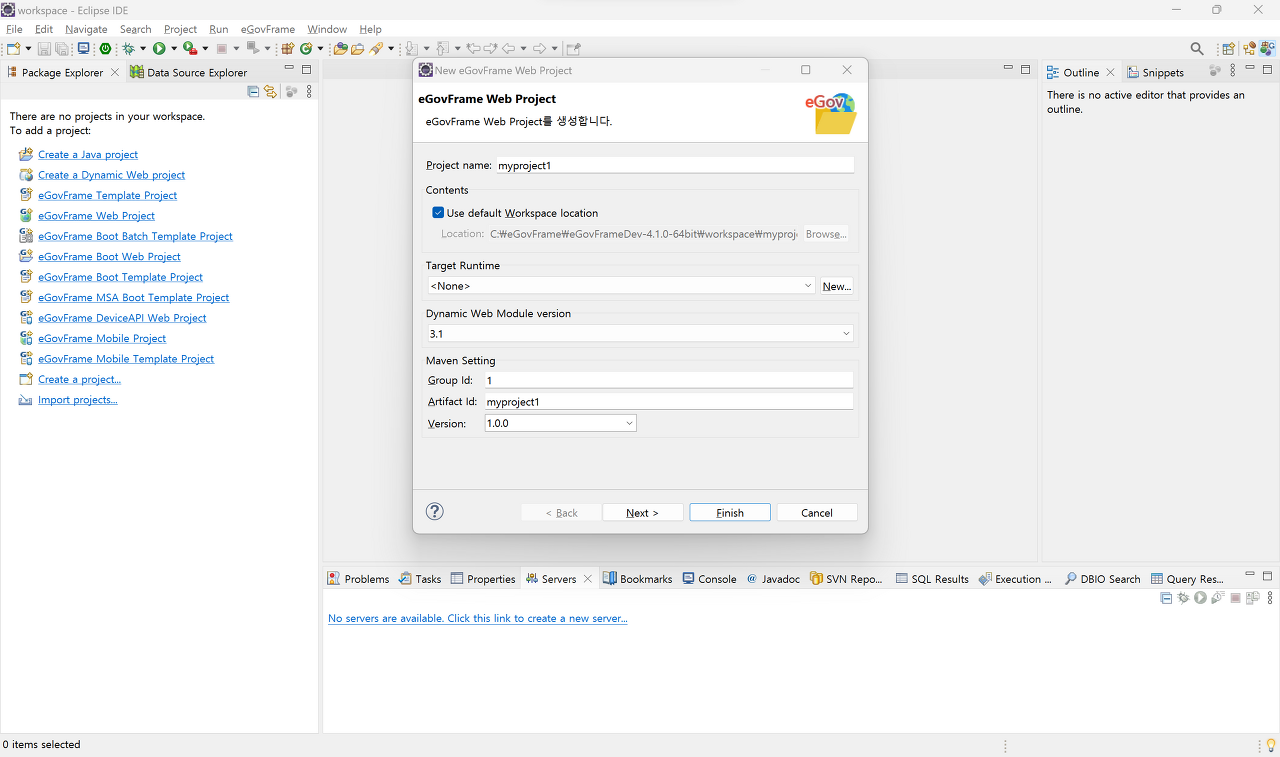Expand the New wizard dropdown arrow
The height and width of the screenshot is (757, 1280).
[x=28, y=48]
